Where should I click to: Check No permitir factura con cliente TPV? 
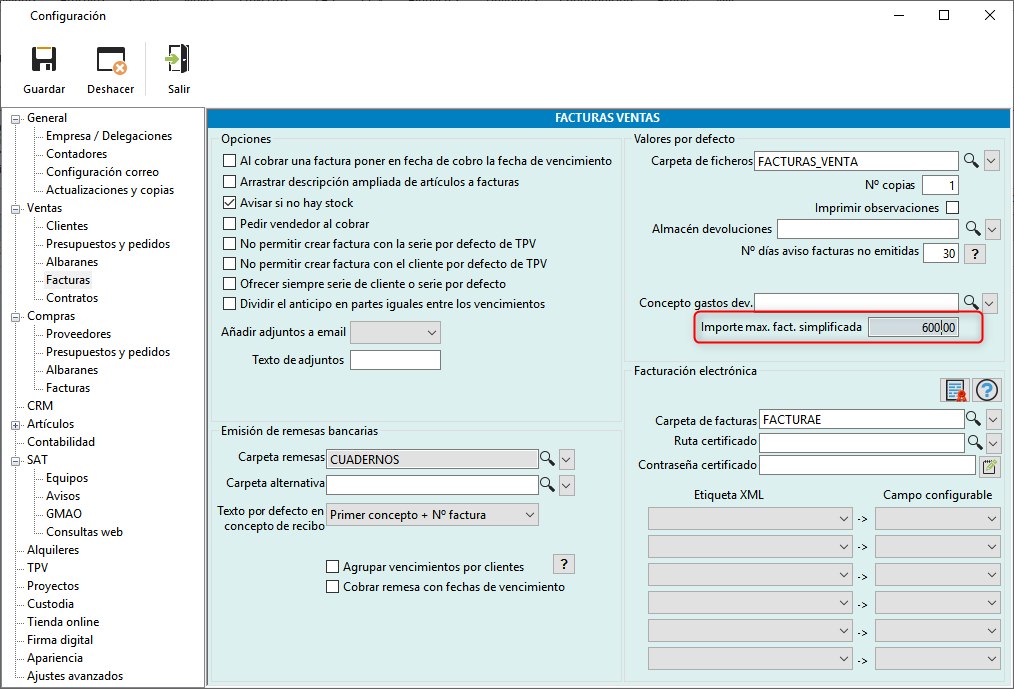[x=230, y=264]
